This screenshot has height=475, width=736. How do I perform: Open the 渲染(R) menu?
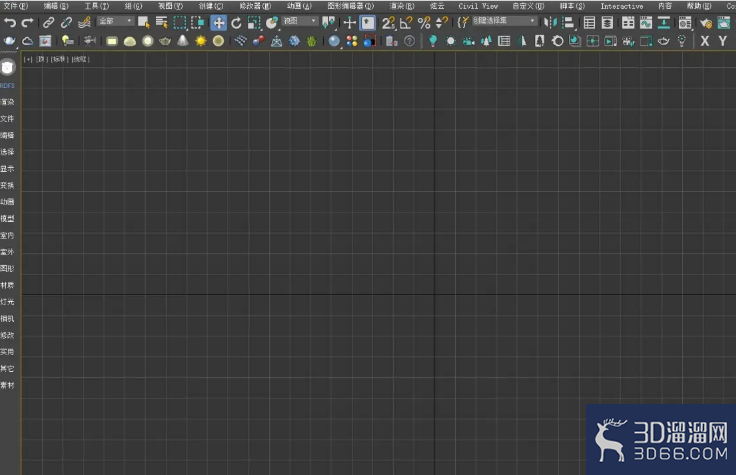pos(402,6)
